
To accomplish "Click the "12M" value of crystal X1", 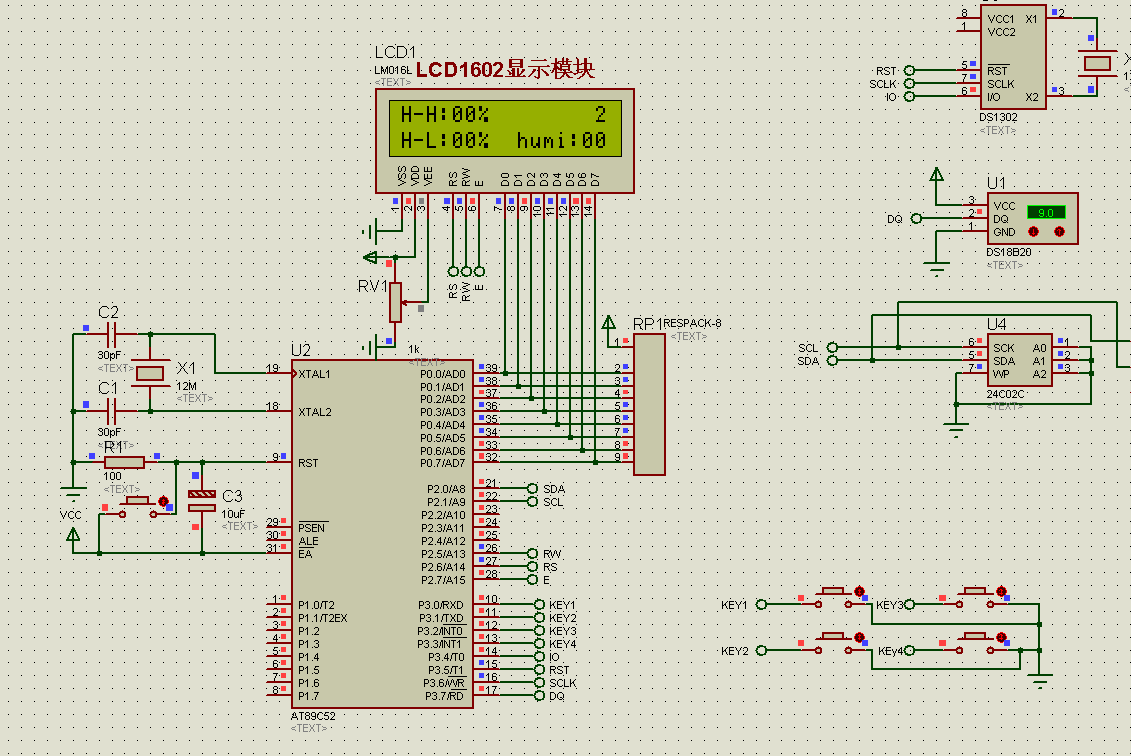I will tap(186, 386).
